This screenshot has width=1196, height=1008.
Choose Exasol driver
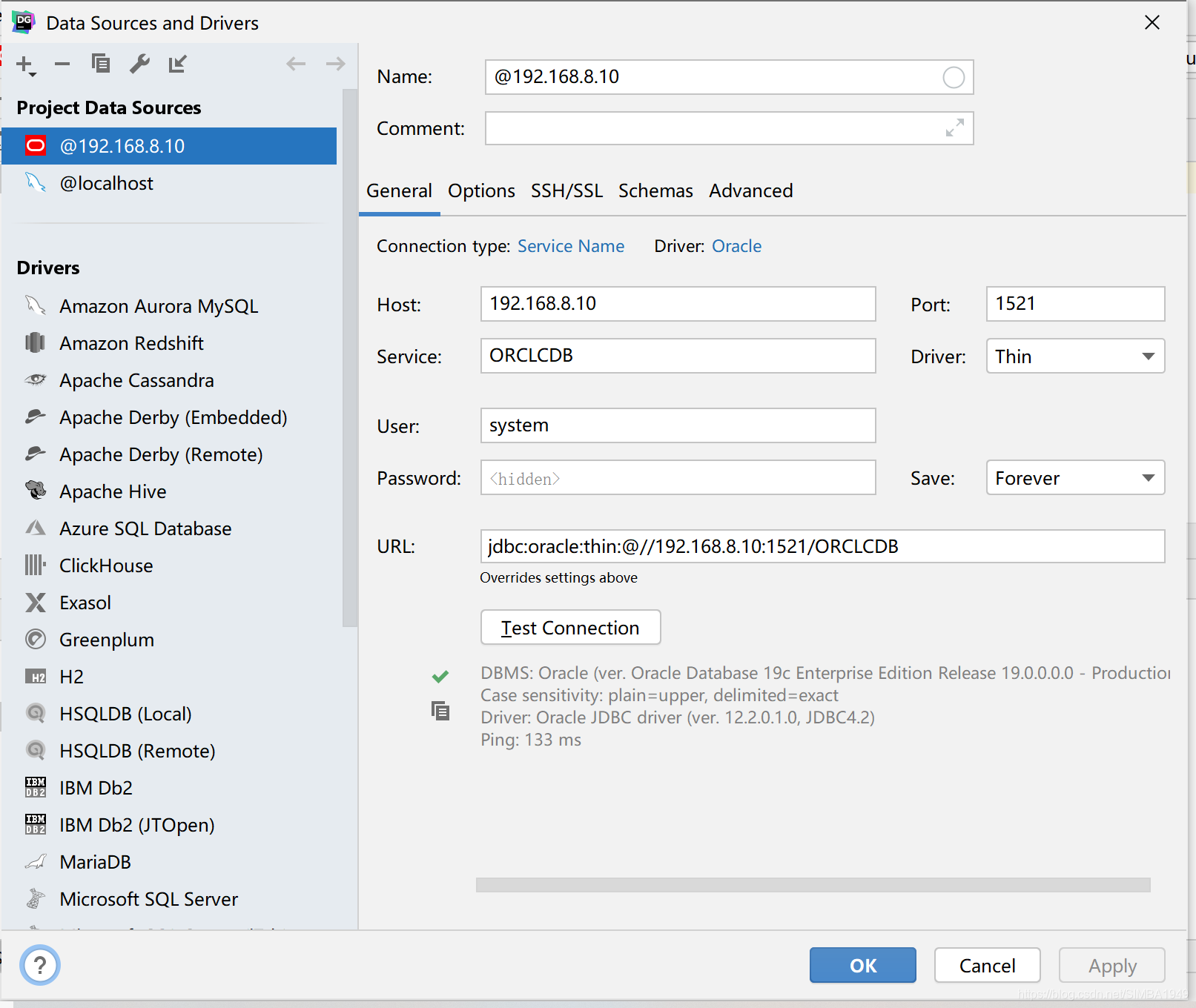[x=169, y=603]
